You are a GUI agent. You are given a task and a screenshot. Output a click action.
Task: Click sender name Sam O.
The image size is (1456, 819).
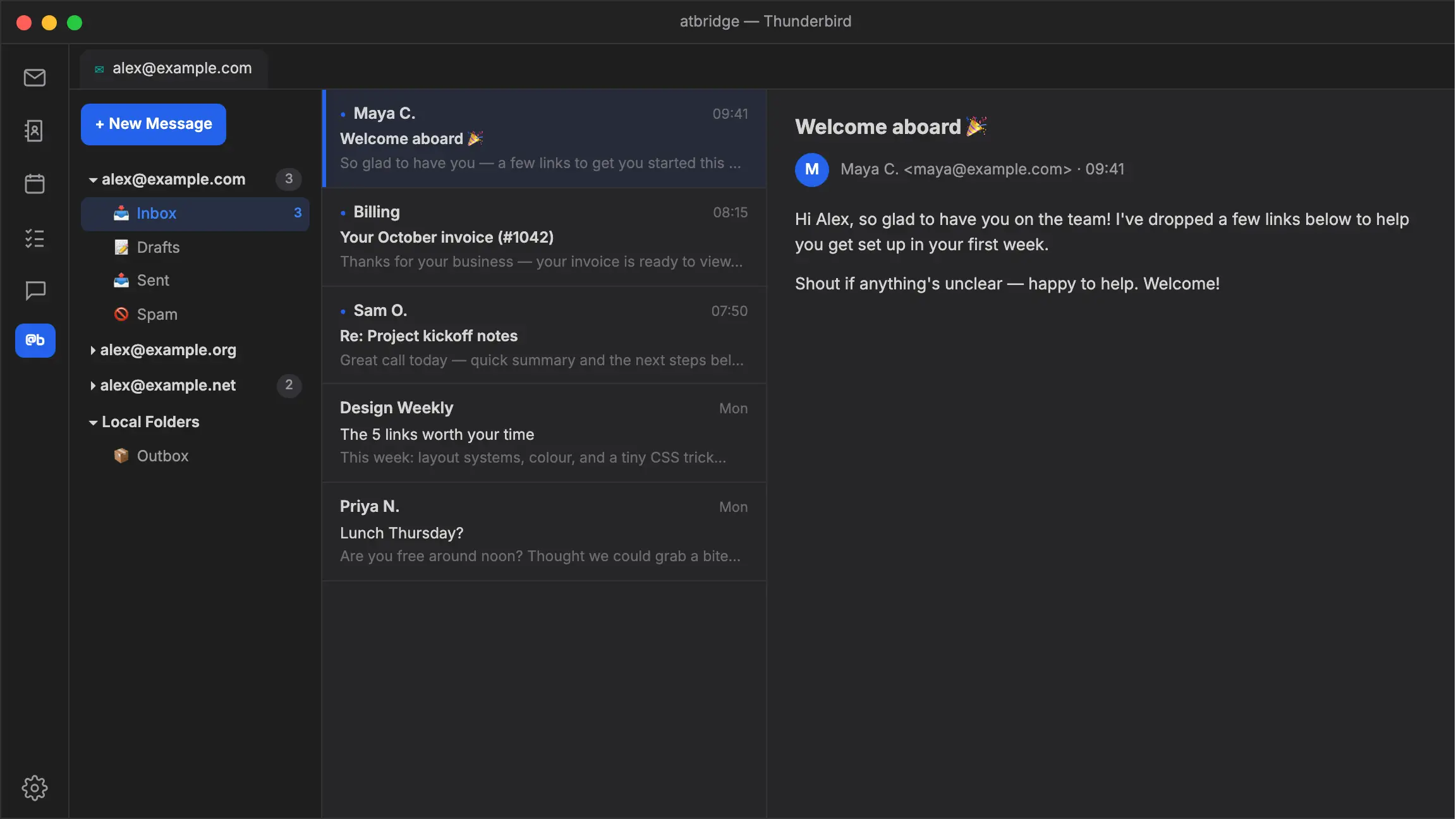point(380,311)
